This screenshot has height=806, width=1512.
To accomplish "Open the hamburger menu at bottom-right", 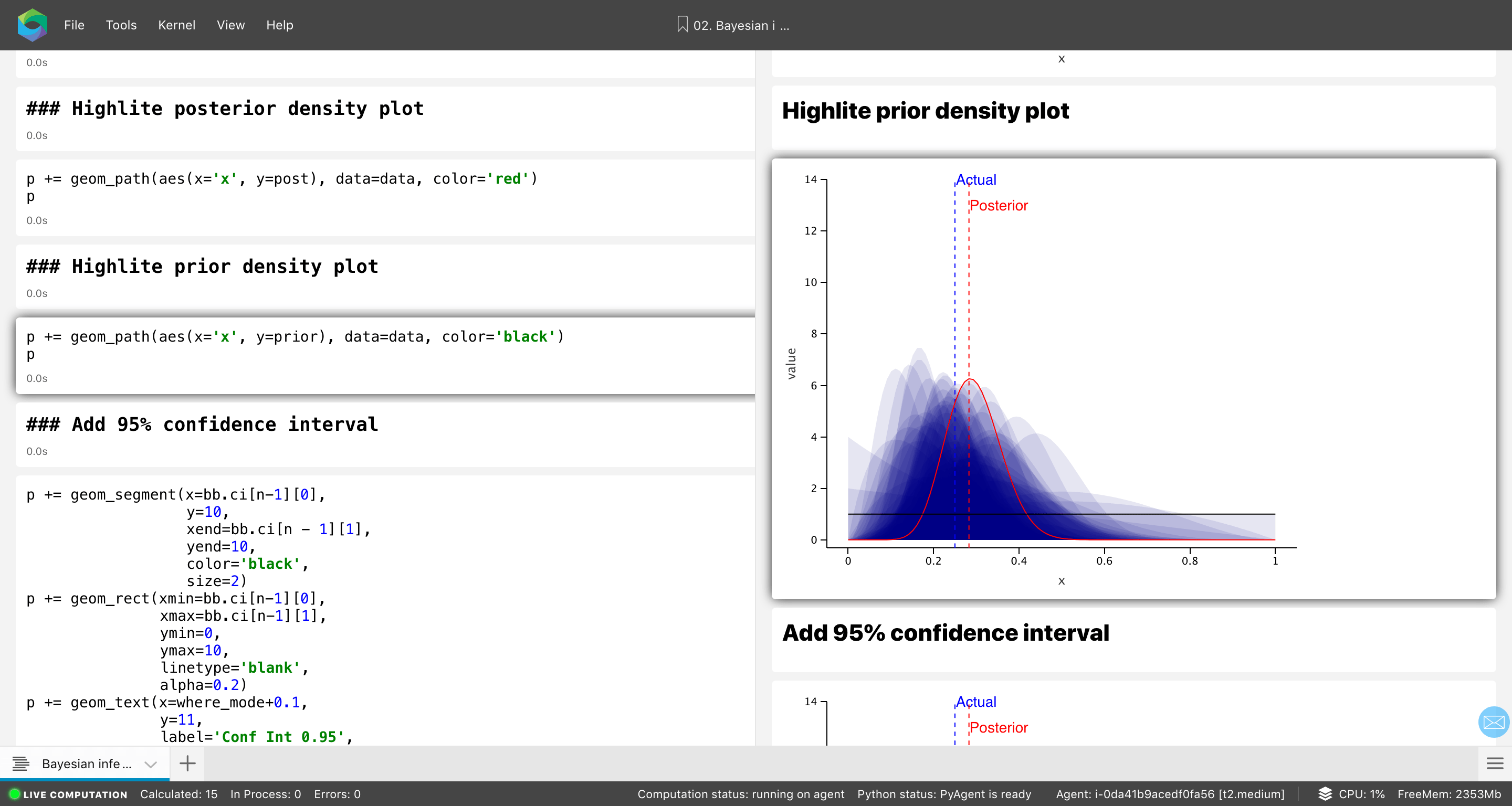I will coord(1495,763).
